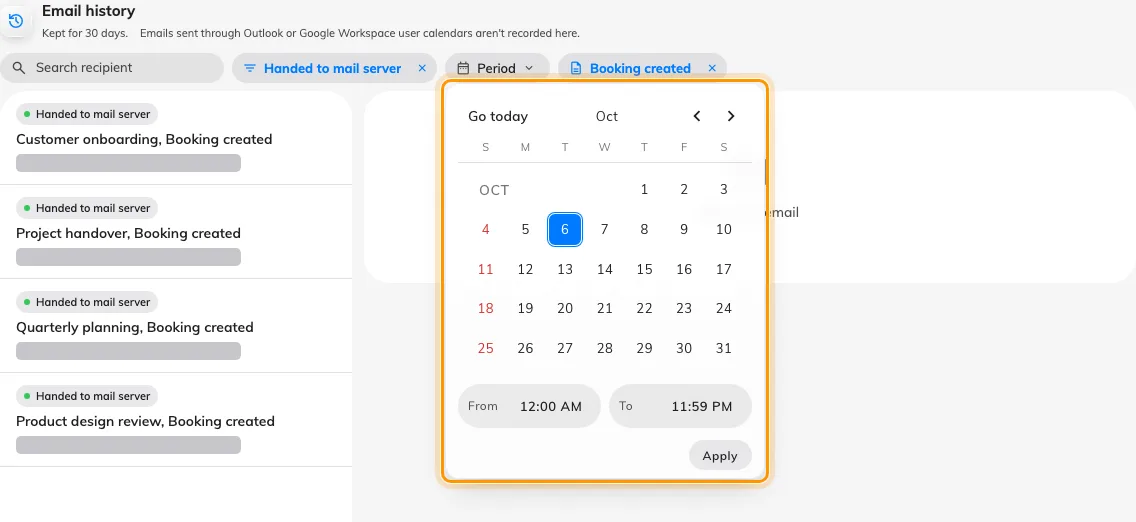This screenshot has width=1136, height=522.
Task: Select October 15 in calendar
Action: [x=644, y=269]
